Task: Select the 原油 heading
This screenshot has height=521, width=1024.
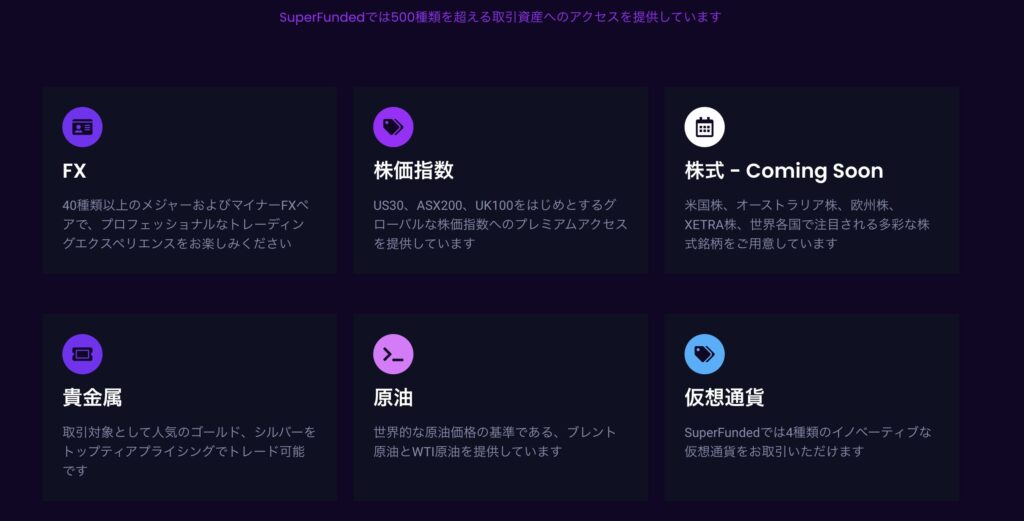Action: [x=393, y=398]
